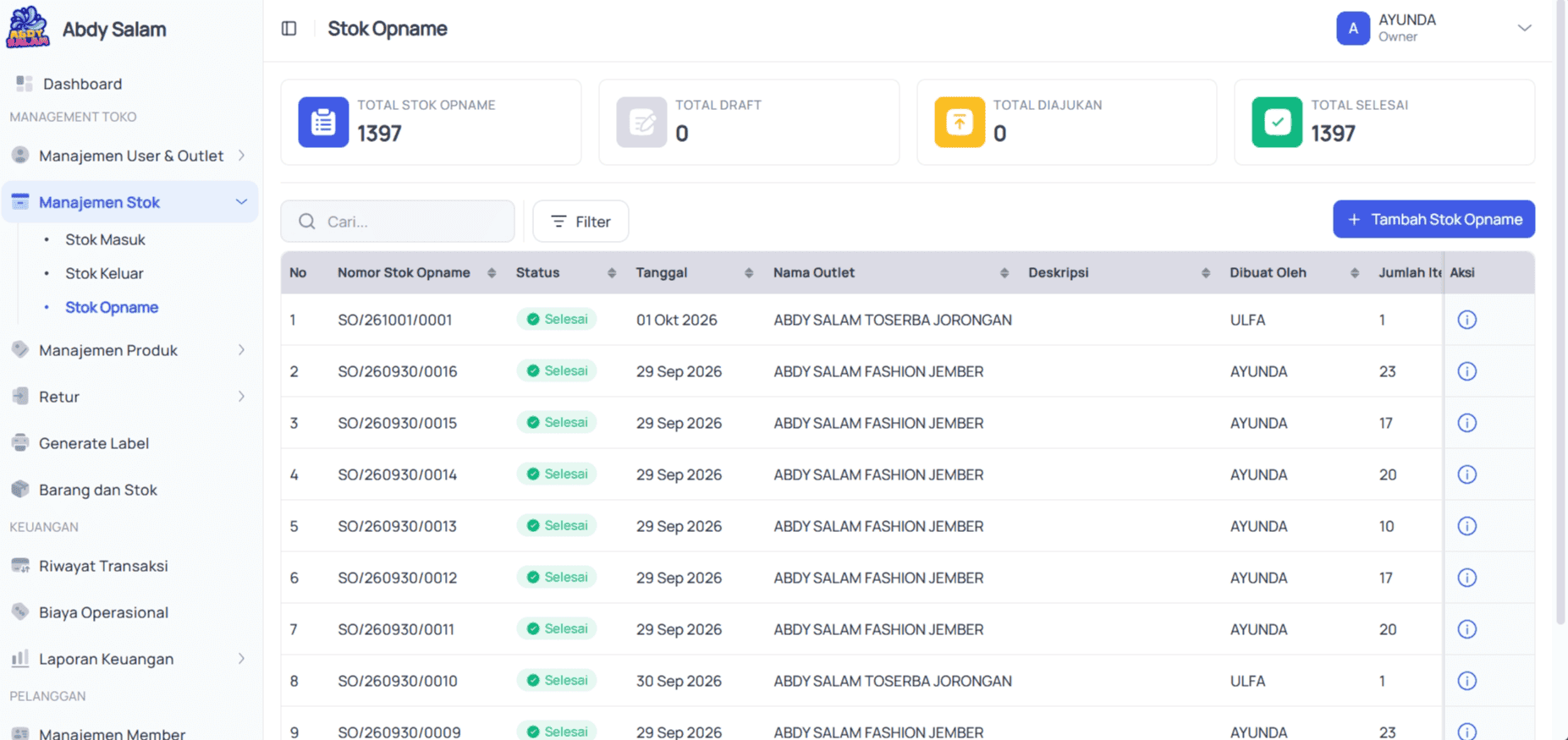The height and width of the screenshot is (740, 1568).
Task: Sort table by Nama Outlet column
Action: (1004, 273)
